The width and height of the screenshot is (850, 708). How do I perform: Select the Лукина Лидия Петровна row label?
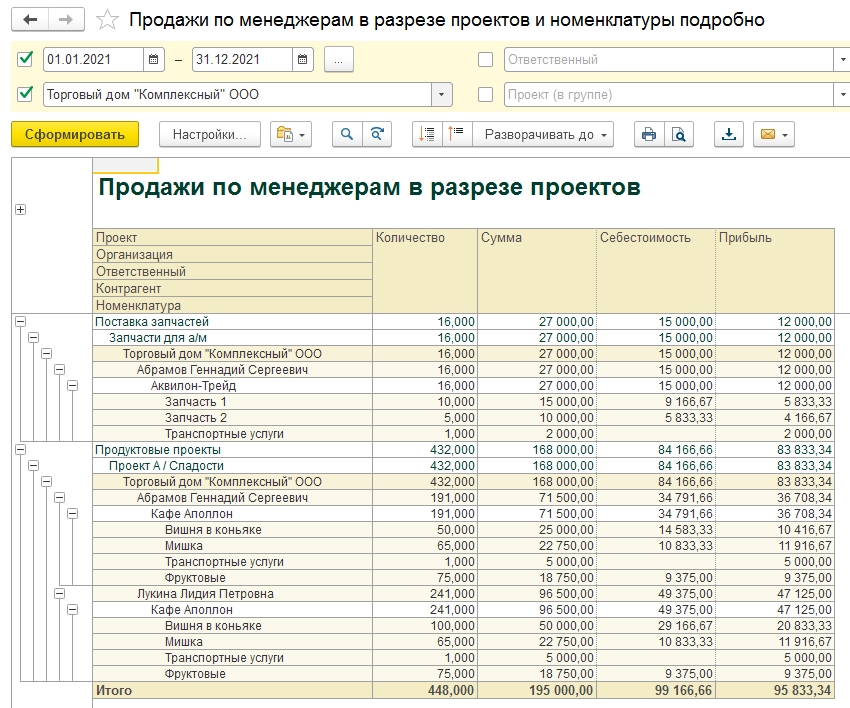205,594
